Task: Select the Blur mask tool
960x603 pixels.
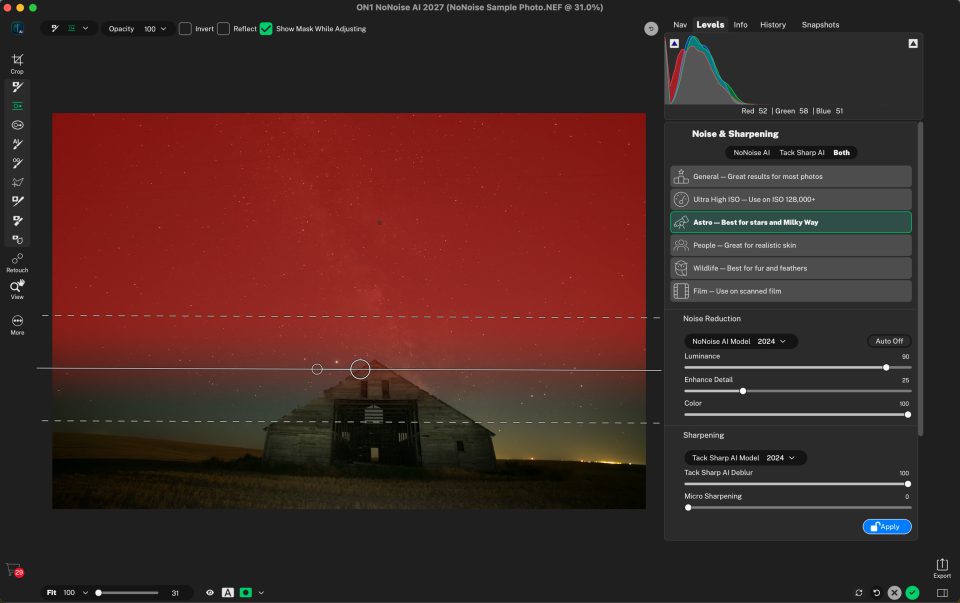Action: coord(17,239)
